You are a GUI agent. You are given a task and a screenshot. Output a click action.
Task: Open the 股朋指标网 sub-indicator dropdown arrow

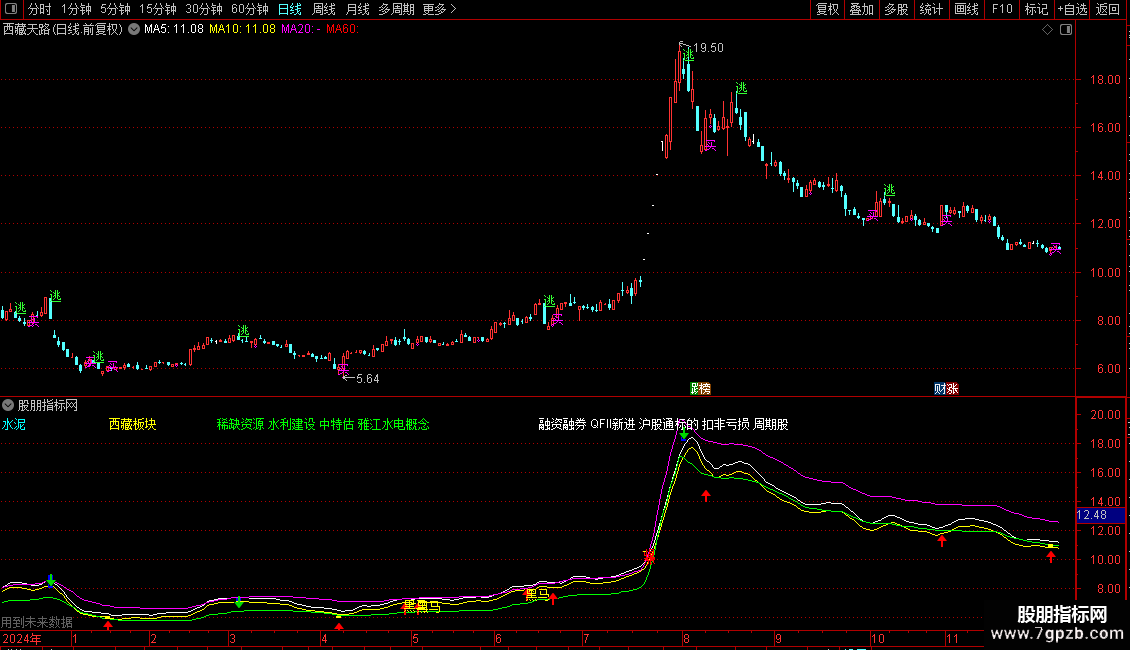tap(8, 406)
